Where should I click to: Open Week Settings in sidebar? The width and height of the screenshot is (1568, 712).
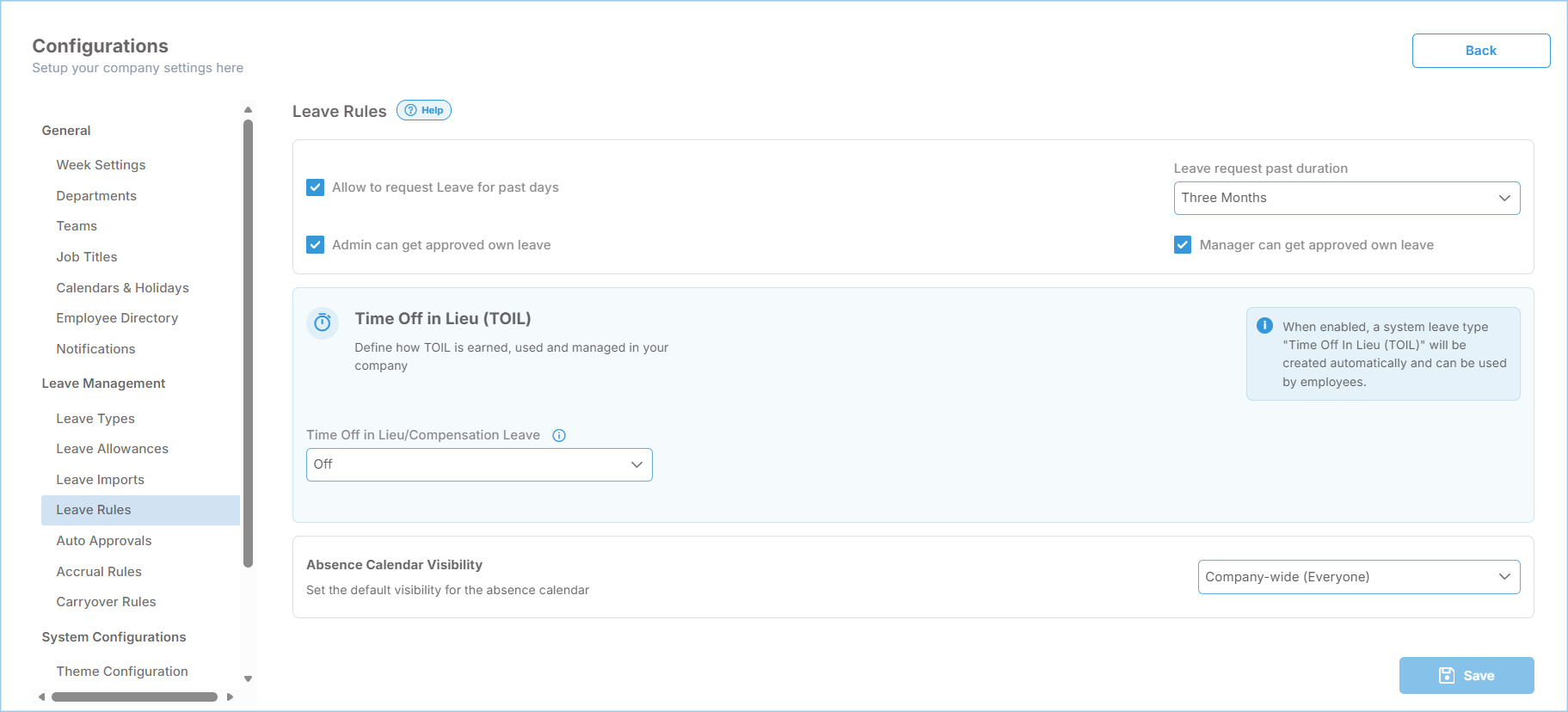tap(101, 165)
